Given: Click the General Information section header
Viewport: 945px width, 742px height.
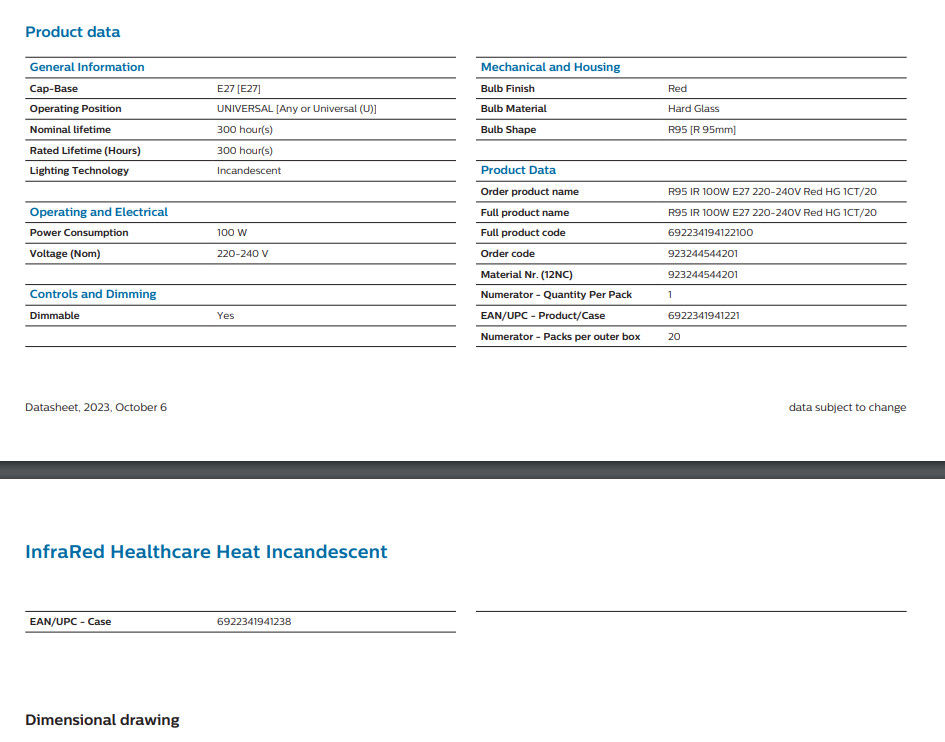Looking at the screenshot, I should point(87,67).
